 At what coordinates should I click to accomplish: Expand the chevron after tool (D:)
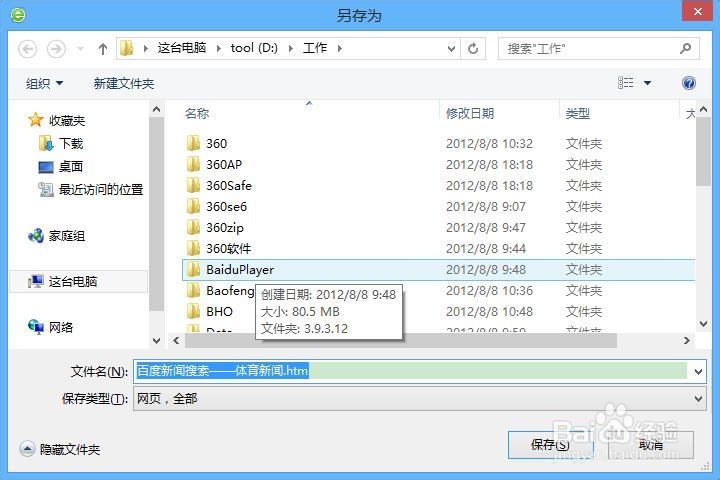(x=291, y=48)
